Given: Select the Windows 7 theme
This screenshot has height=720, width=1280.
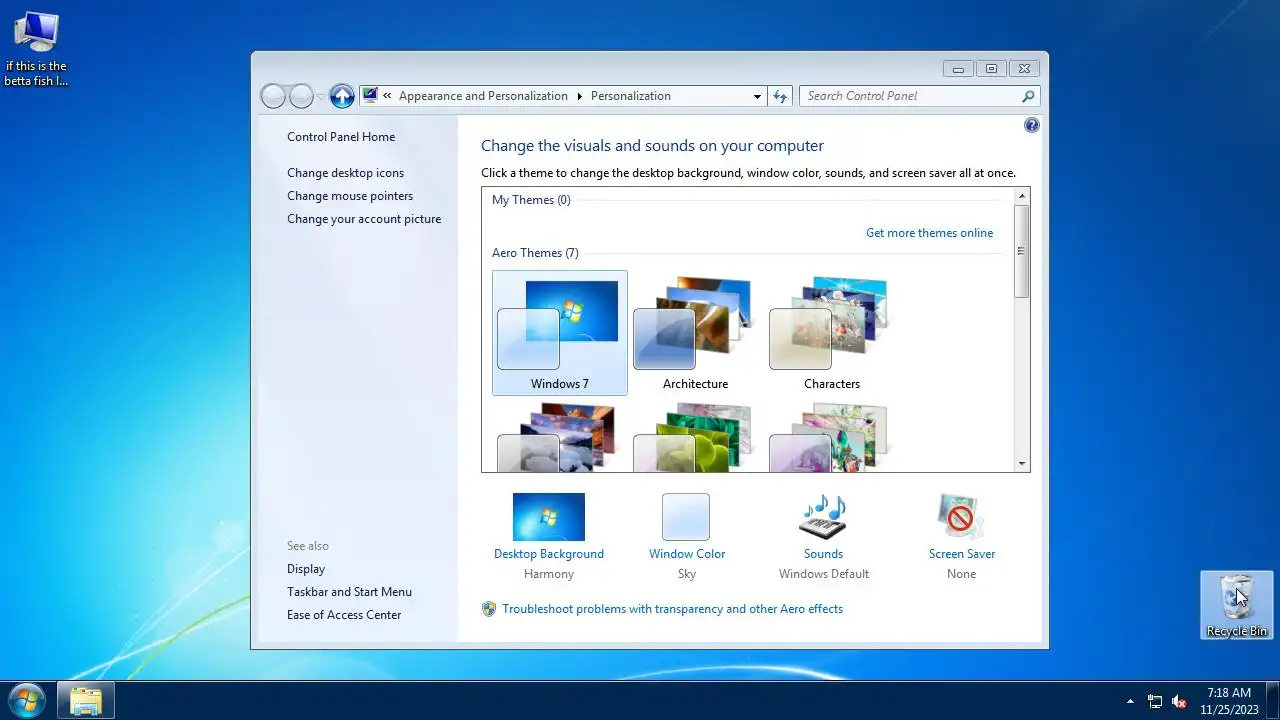Looking at the screenshot, I should pyautogui.click(x=560, y=333).
